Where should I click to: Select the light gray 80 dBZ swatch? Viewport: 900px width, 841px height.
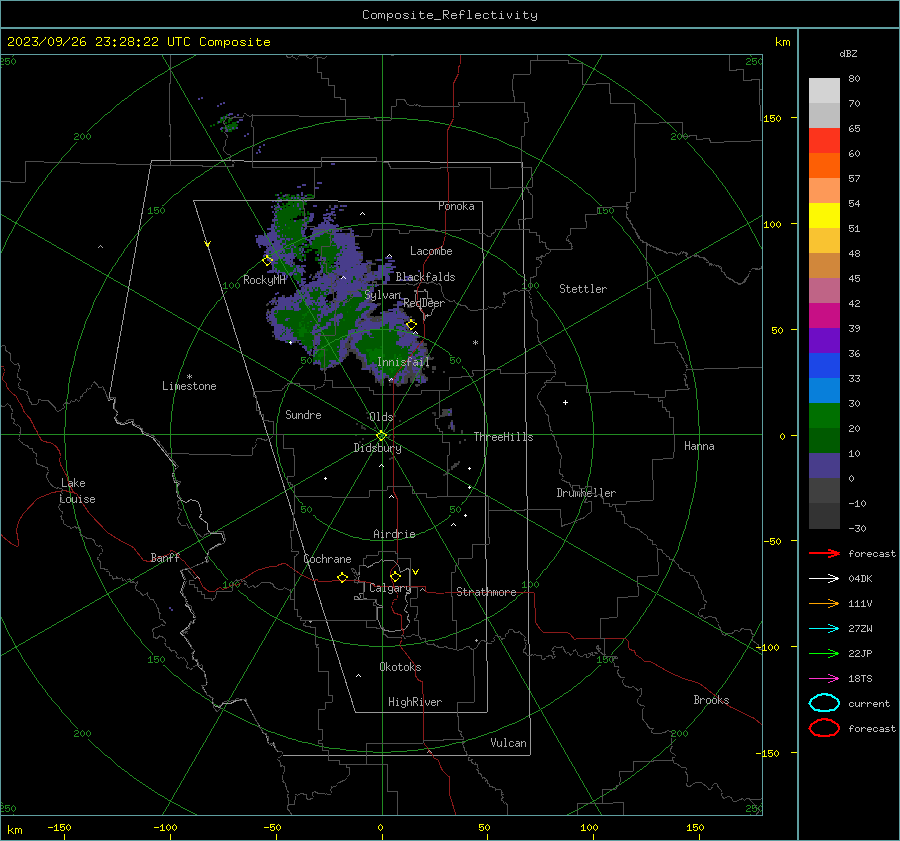(x=824, y=90)
